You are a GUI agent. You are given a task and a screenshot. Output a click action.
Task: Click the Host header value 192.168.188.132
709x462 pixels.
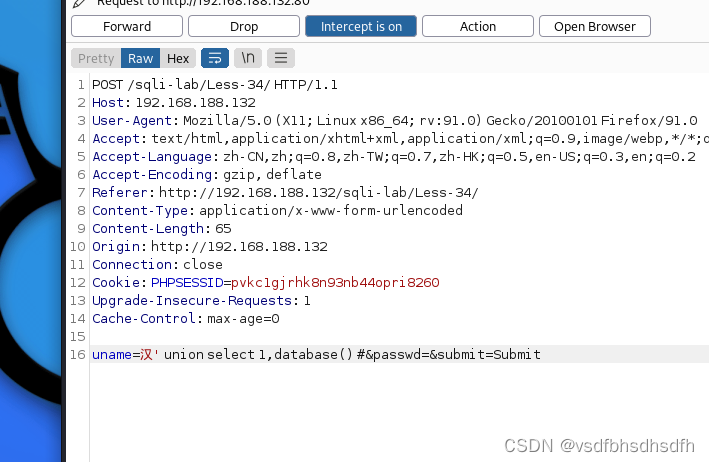click(x=195, y=103)
